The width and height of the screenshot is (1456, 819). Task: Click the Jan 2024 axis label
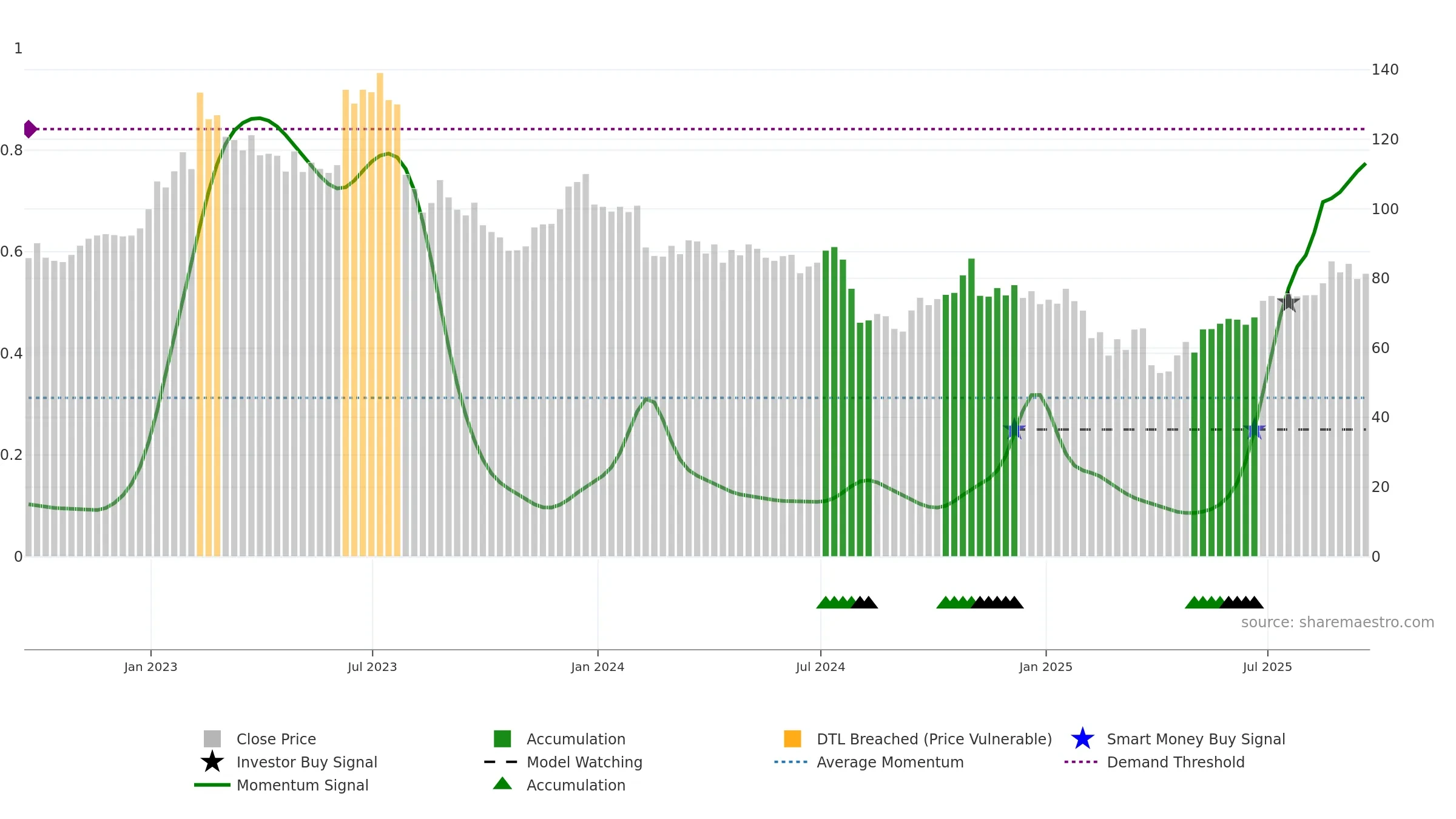pyautogui.click(x=598, y=667)
